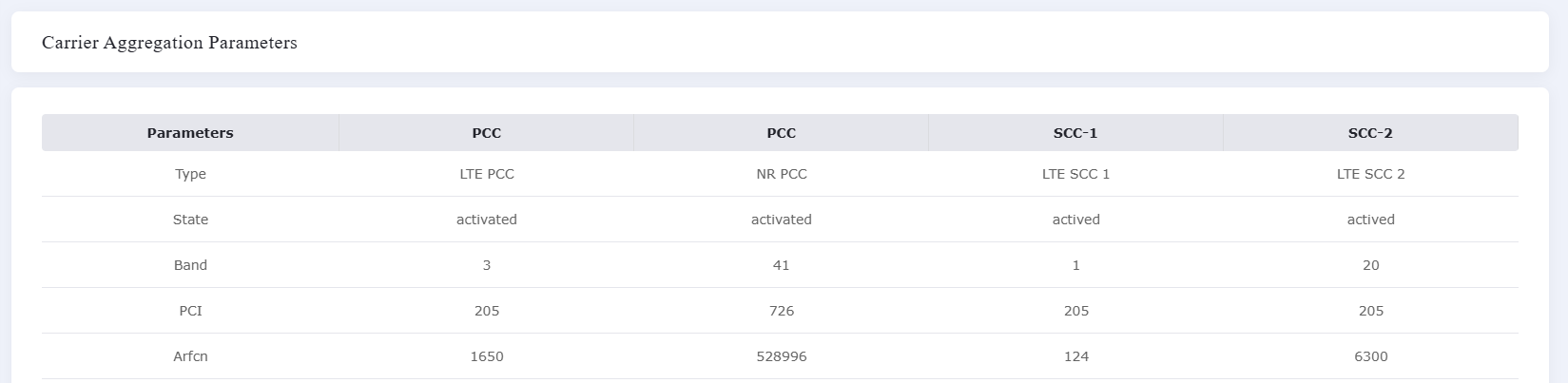Screen dimensions: 1568x383
Task: Click the second PCC column header
Action: pyautogui.click(x=782, y=133)
